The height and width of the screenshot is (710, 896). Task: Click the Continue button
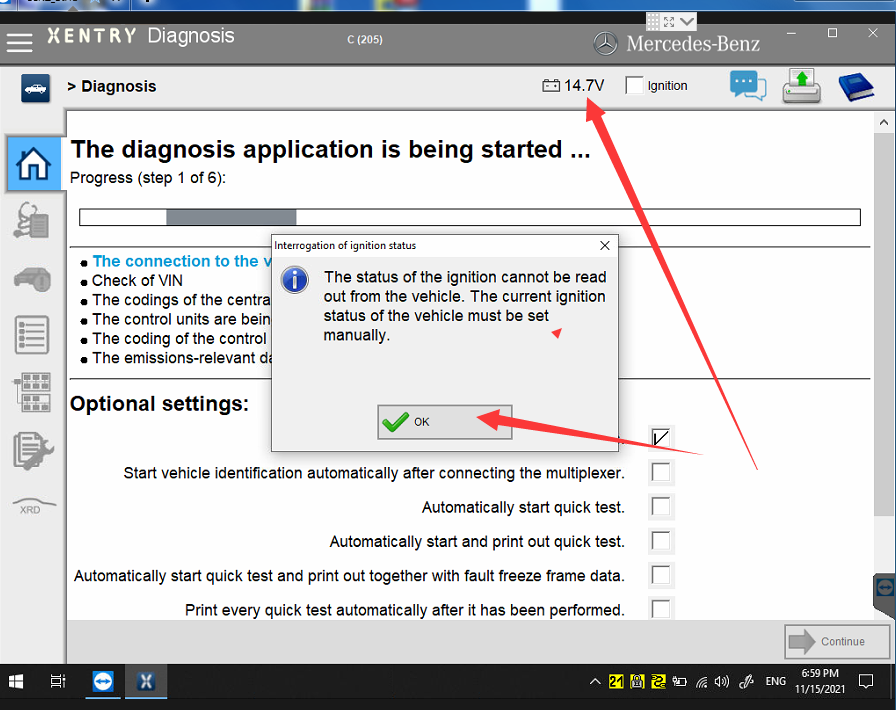pyautogui.click(x=837, y=641)
